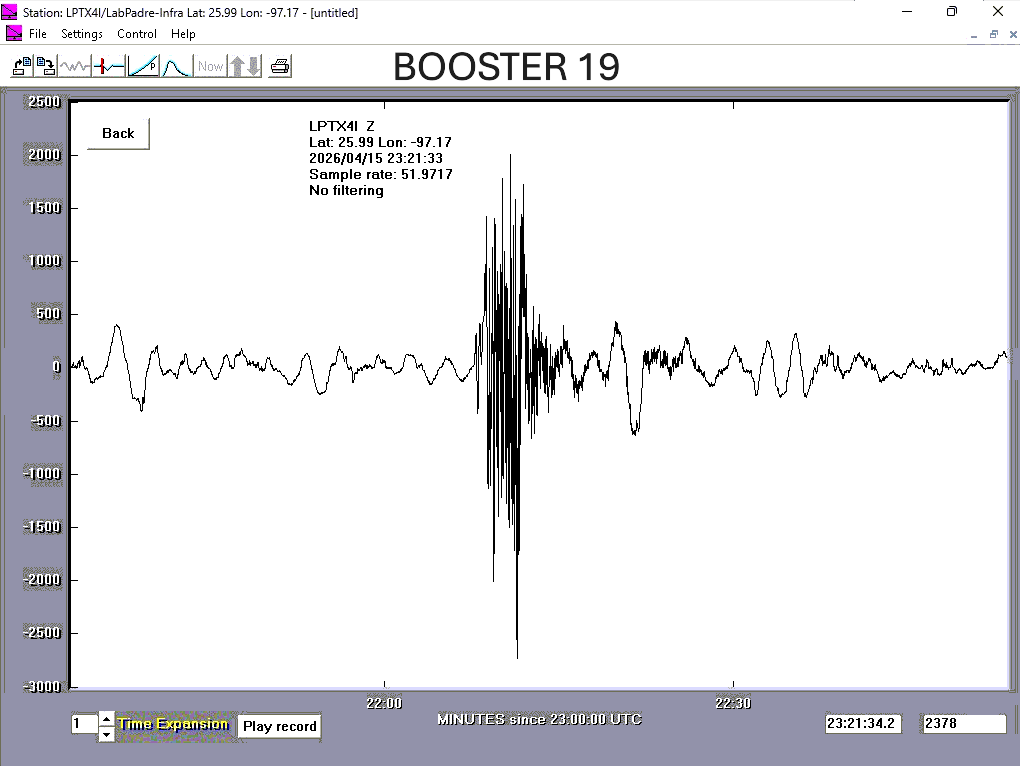Restore the inner document window
The image size is (1020, 766).
click(x=993, y=34)
